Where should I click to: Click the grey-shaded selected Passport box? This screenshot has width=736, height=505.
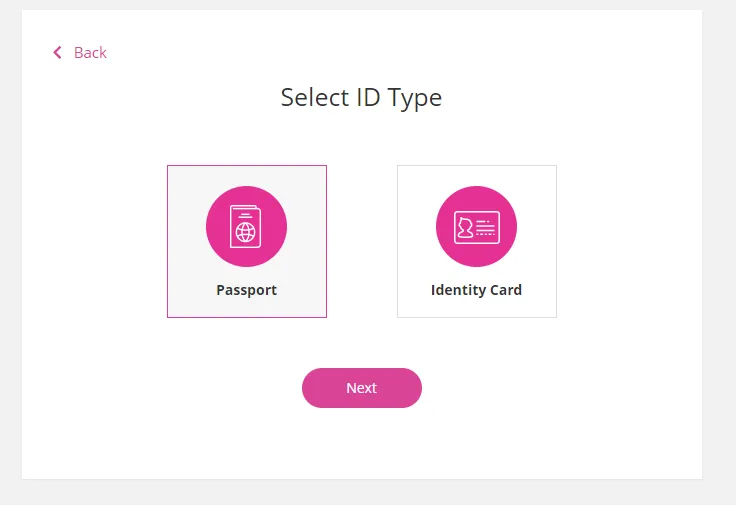click(x=247, y=241)
